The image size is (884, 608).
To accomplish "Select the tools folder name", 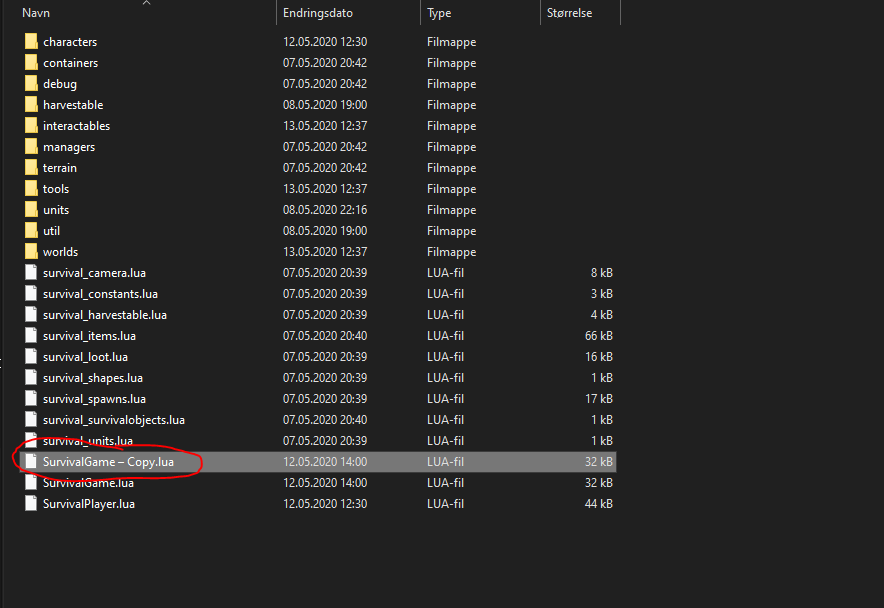I will [x=56, y=188].
